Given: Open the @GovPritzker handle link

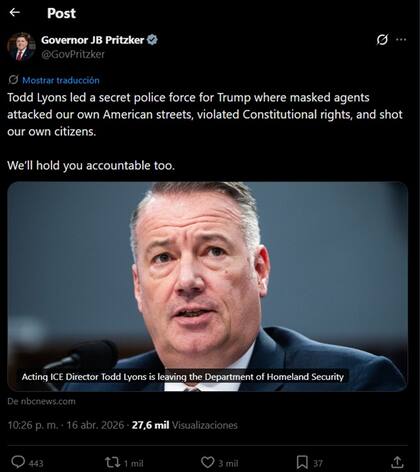Looking at the screenshot, I should (x=73, y=54).
